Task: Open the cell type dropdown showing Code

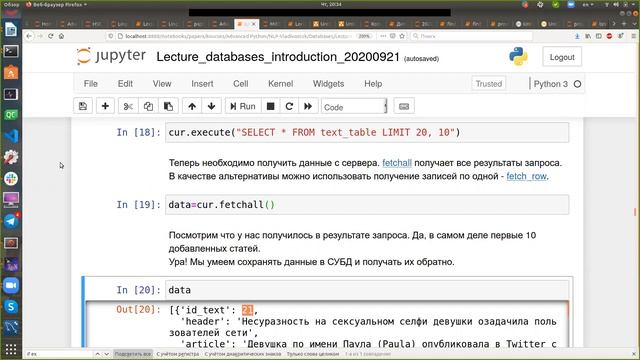Action: click(x=354, y=107)
